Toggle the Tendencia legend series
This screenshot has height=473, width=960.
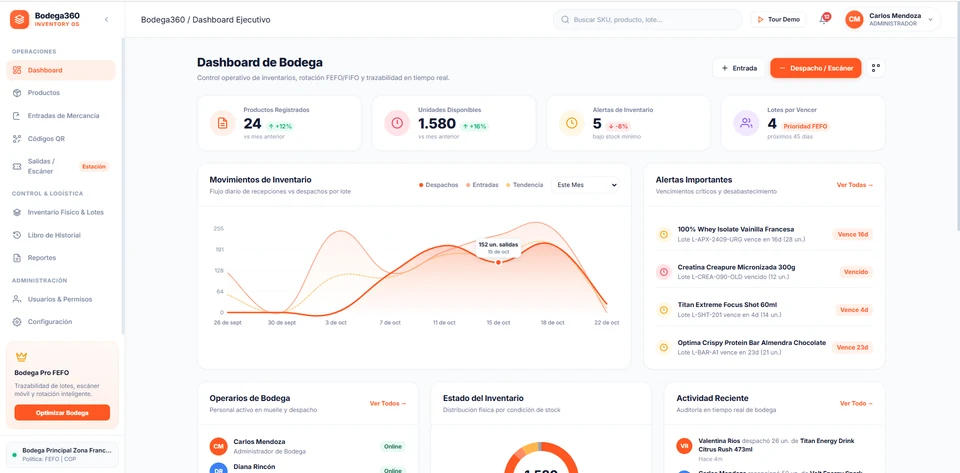(524, 185)
